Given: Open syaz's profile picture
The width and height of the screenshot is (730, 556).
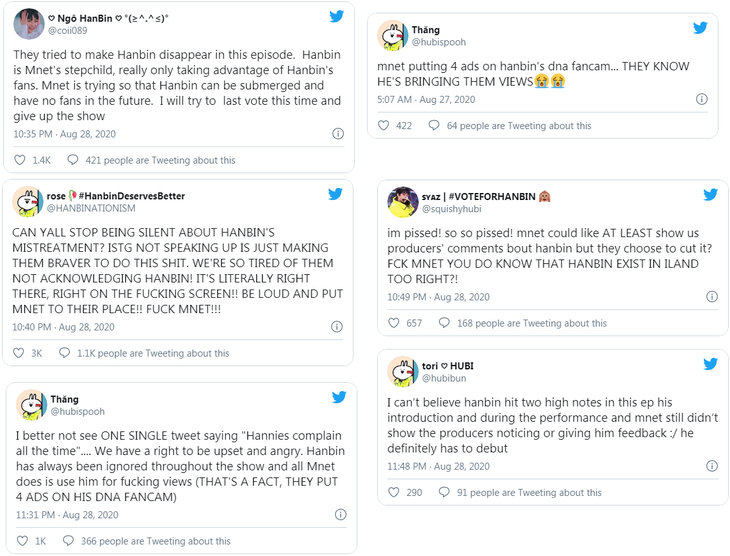Looking at the screenshot, I should pyautogui.click(x=402, y=201).
